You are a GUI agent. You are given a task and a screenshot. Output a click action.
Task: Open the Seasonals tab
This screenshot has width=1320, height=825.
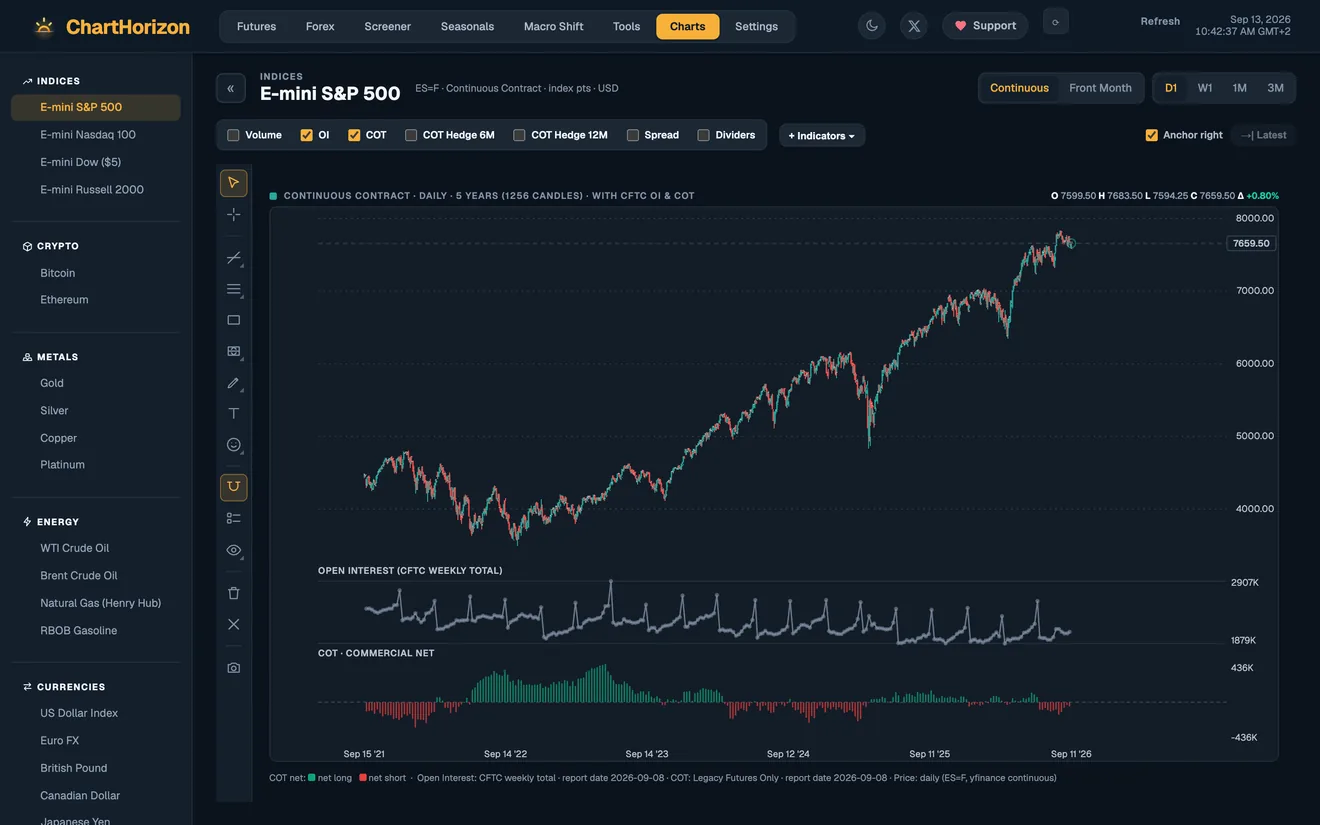[467, 26]
